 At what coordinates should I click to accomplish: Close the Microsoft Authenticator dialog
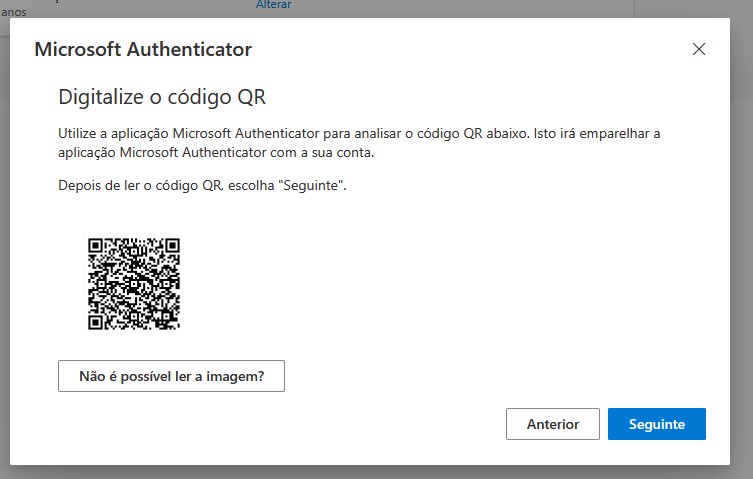698,49
